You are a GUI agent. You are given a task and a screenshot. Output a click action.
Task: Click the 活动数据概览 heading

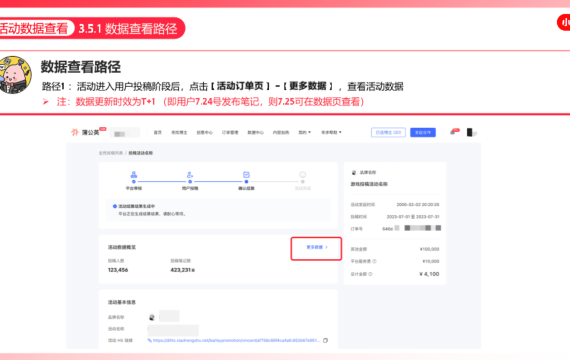[121, 247]
